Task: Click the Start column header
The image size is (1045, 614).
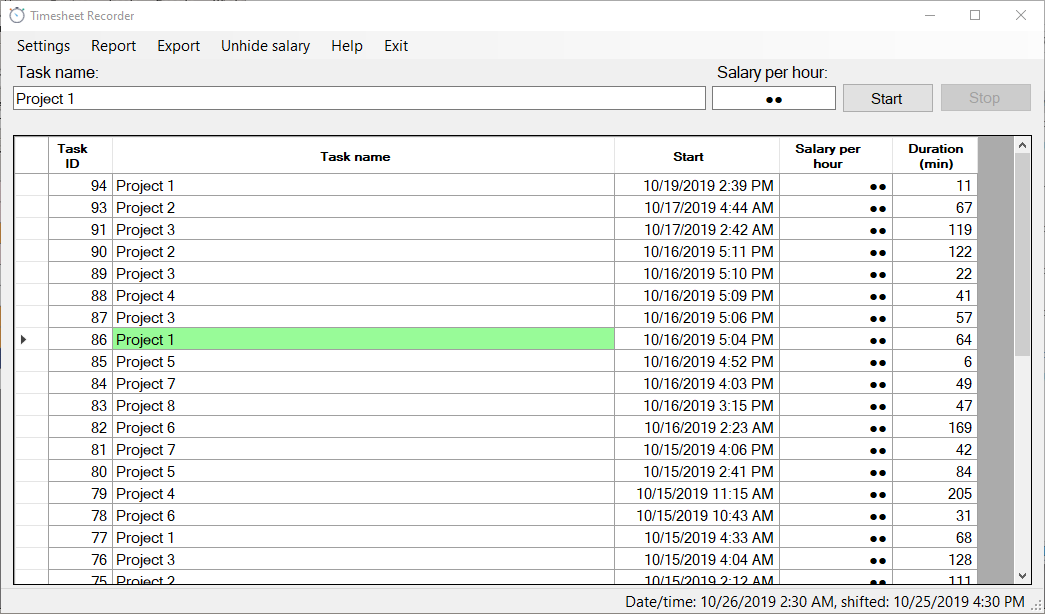Action: click(x=697, y=156)
